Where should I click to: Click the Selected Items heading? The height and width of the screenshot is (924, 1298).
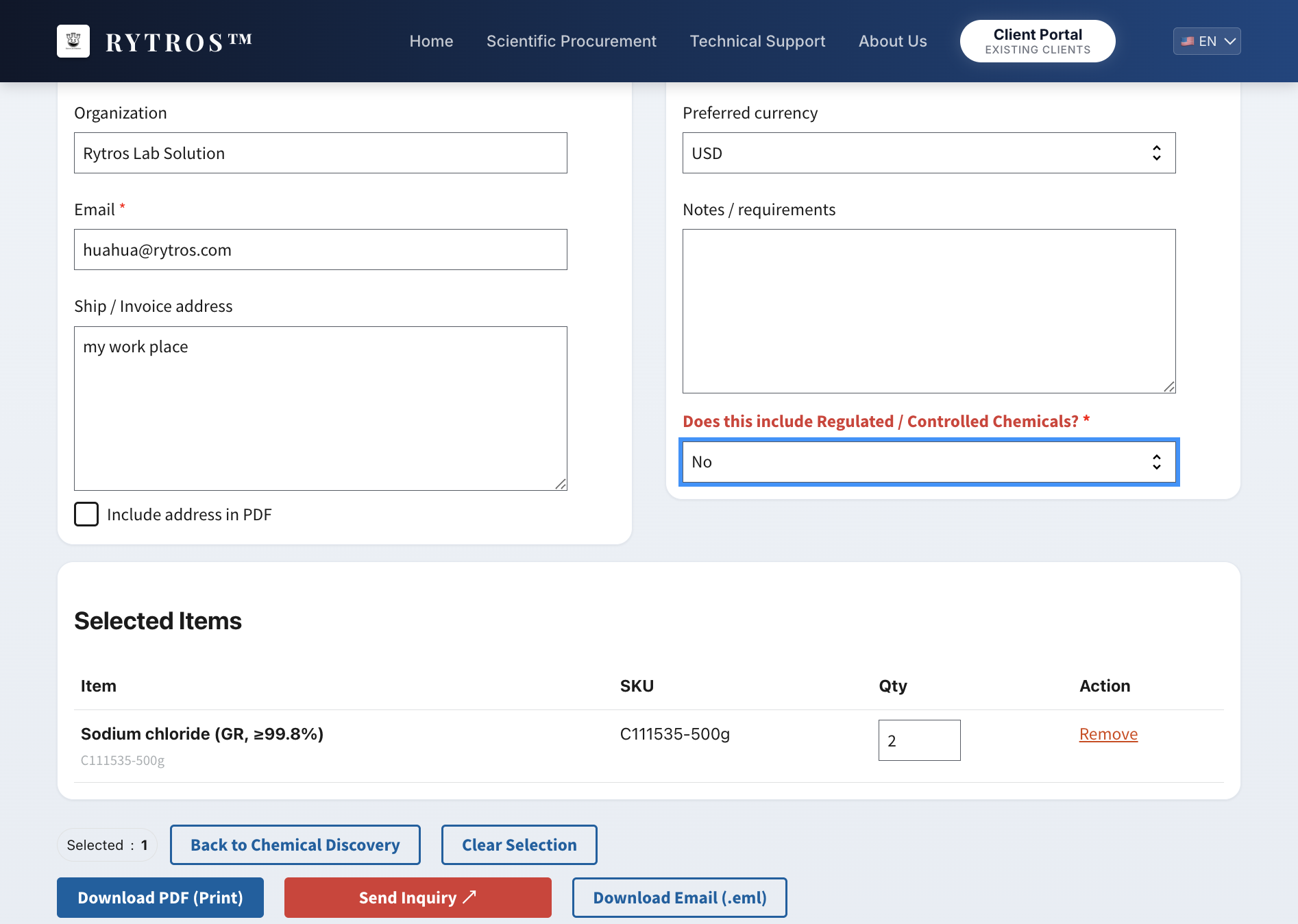pyautogui.click(x=158, y=621)
